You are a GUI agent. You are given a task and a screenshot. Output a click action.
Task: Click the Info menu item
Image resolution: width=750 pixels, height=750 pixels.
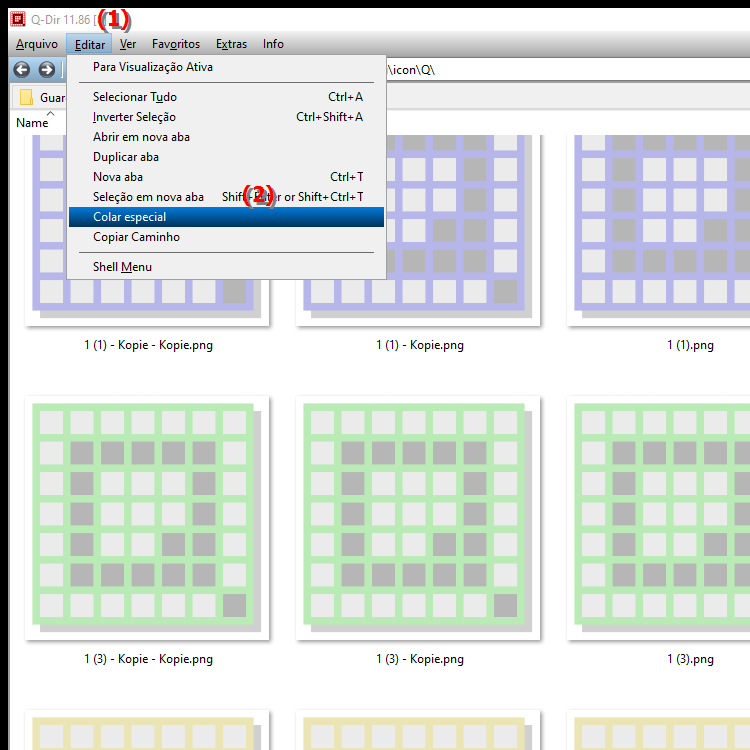coord(273,44)
